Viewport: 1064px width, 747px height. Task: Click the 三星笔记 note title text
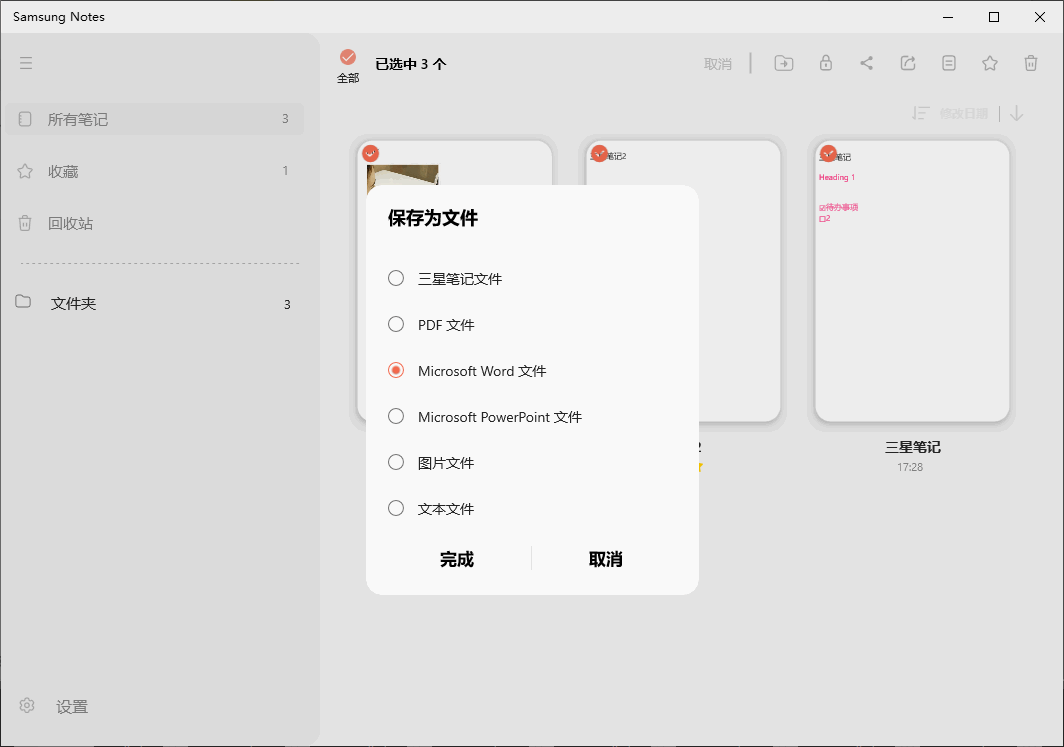click(912, 447)
